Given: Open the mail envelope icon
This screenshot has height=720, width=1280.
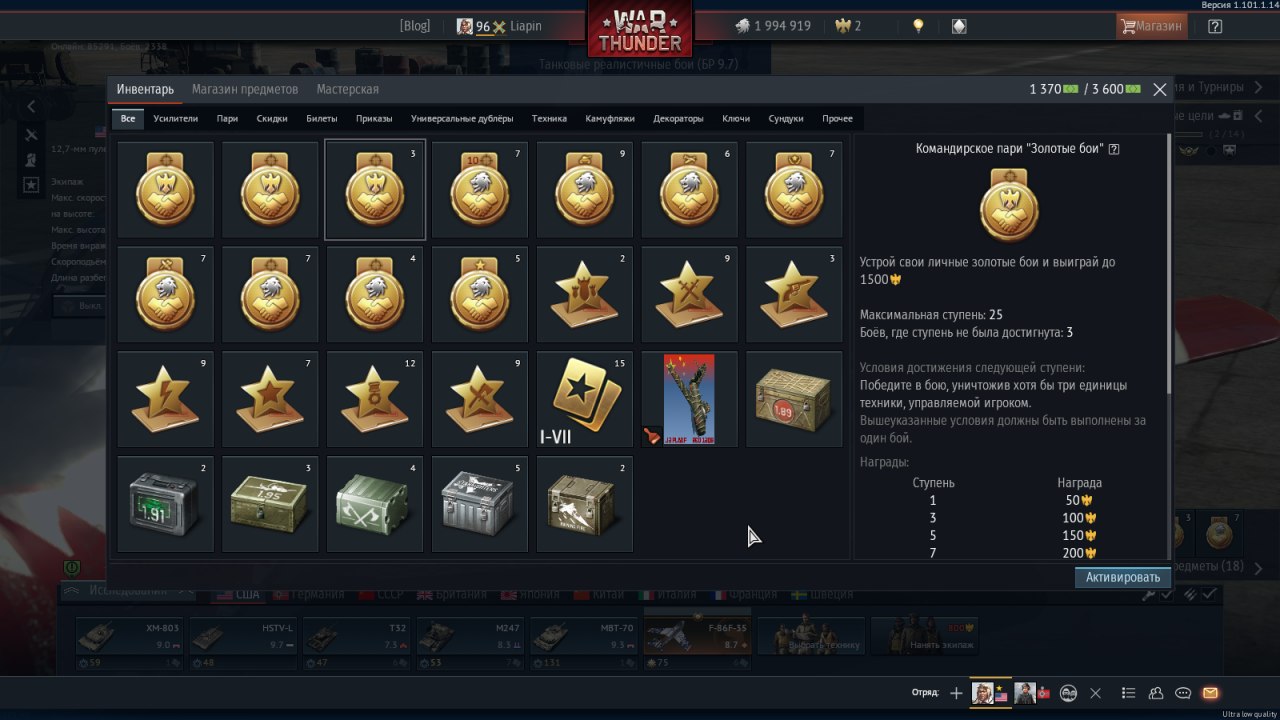Looking at the screenshot, I should 1210,693.
